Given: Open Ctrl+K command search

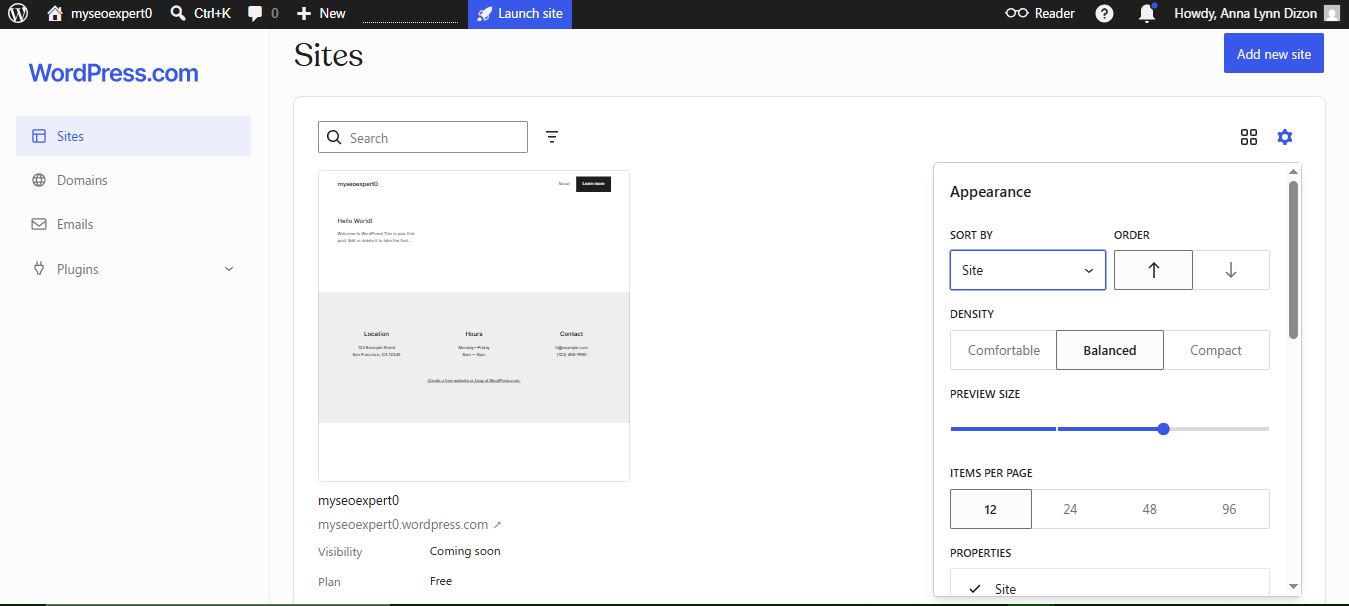Looking at the screenshot, I should (200, 14).
